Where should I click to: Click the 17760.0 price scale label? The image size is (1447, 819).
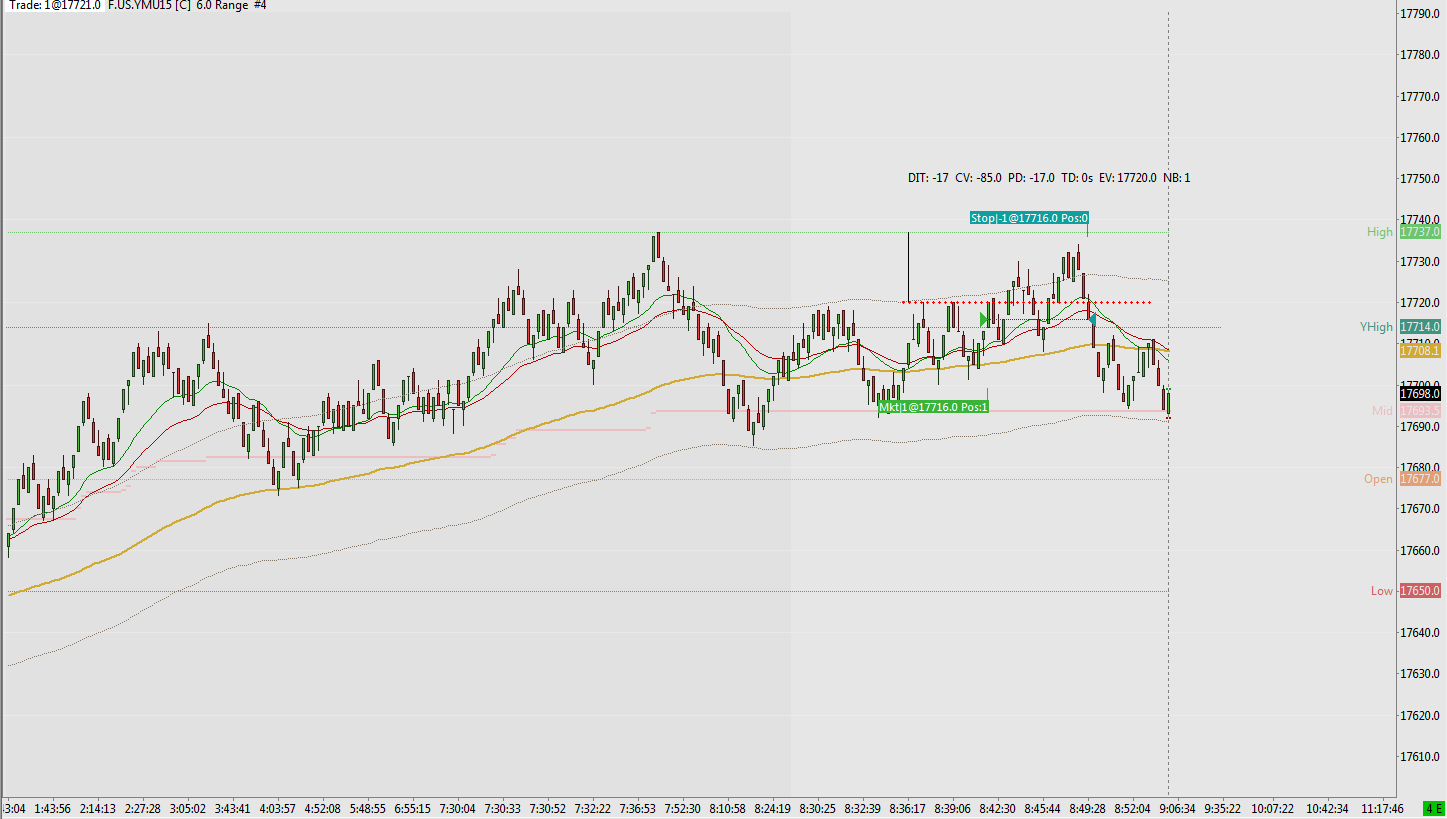pos(1421,137)
